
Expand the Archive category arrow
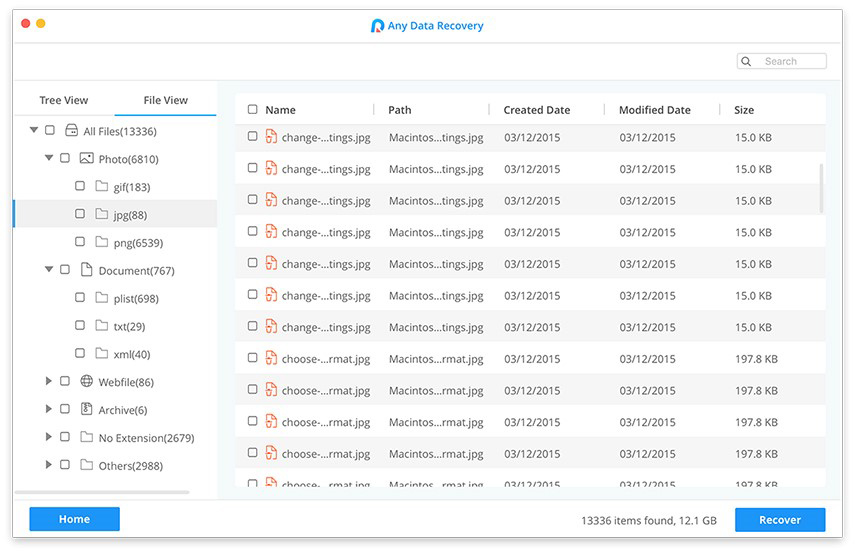click(x=49, y=408)
